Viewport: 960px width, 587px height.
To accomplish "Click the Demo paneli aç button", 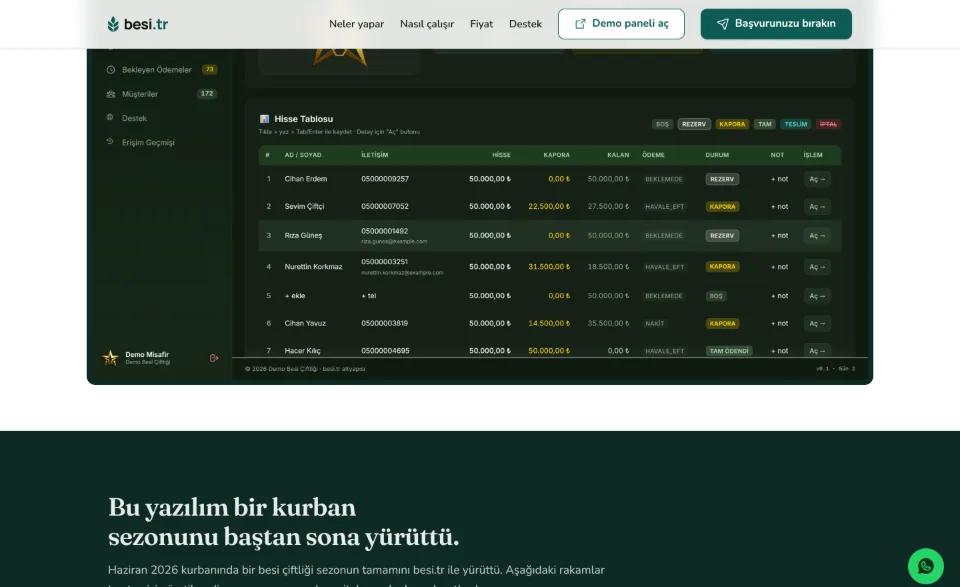I will coord(621,24).
